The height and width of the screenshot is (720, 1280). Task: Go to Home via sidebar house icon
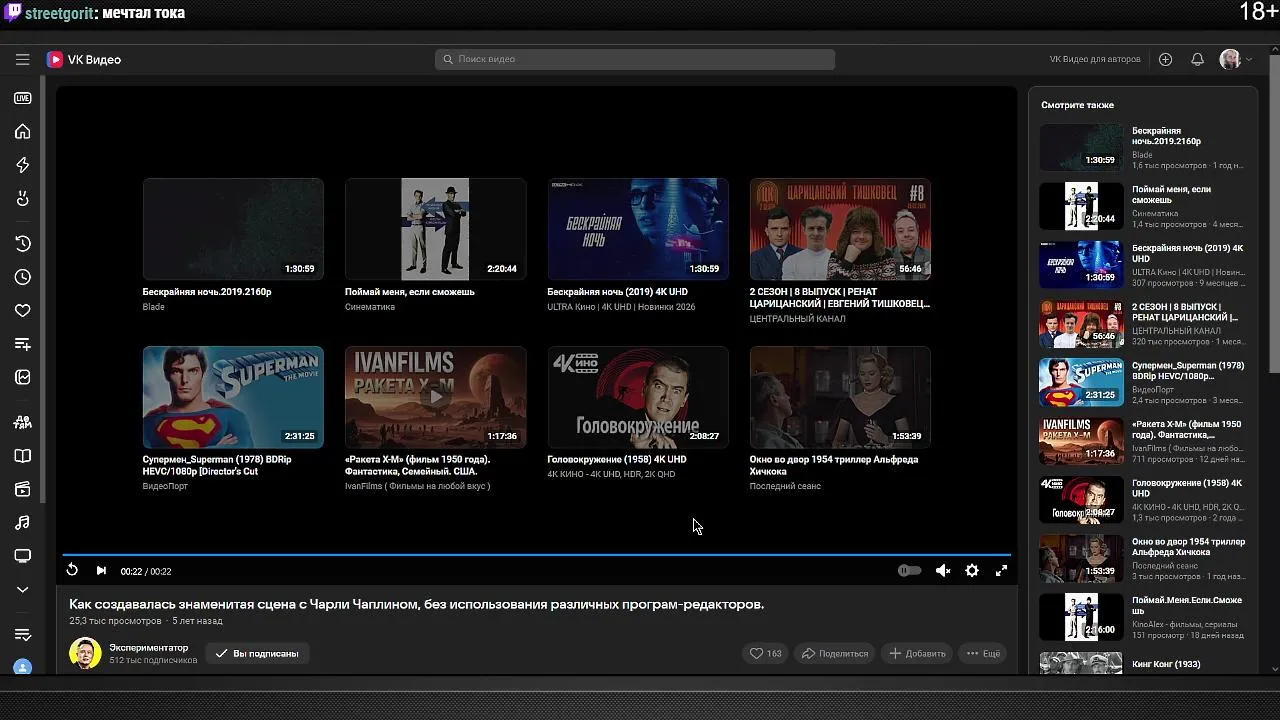(x=22, y=131)
